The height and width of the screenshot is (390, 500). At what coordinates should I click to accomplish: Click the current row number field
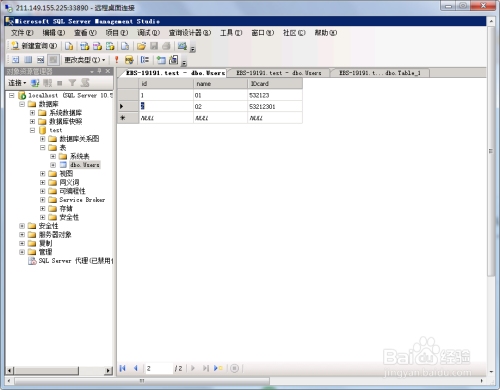pyautogui.click(x=159, y=368)
